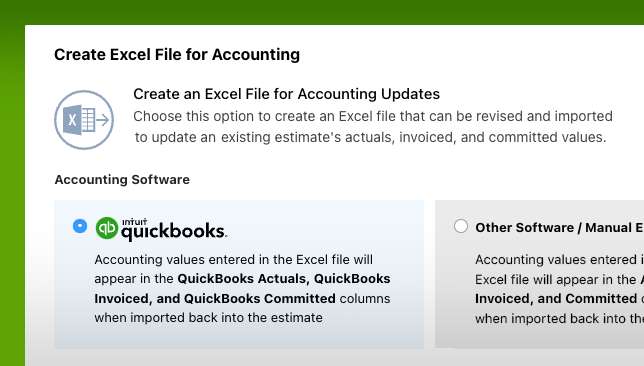Image resolution: width=644 pixels, height=366 pixels.
Task: Click the bold QuickBooks Actuals text
Action: 244,279
